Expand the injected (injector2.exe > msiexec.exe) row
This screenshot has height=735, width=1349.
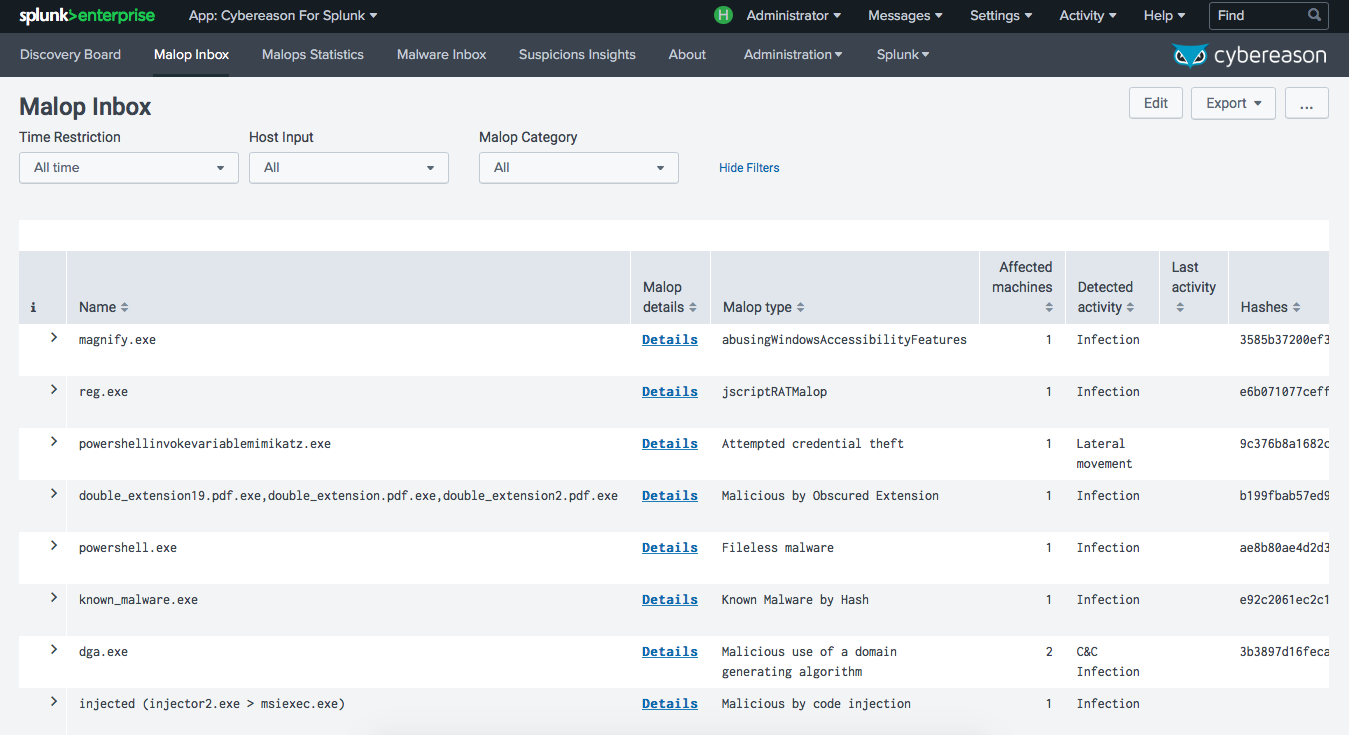pos(54,702)
